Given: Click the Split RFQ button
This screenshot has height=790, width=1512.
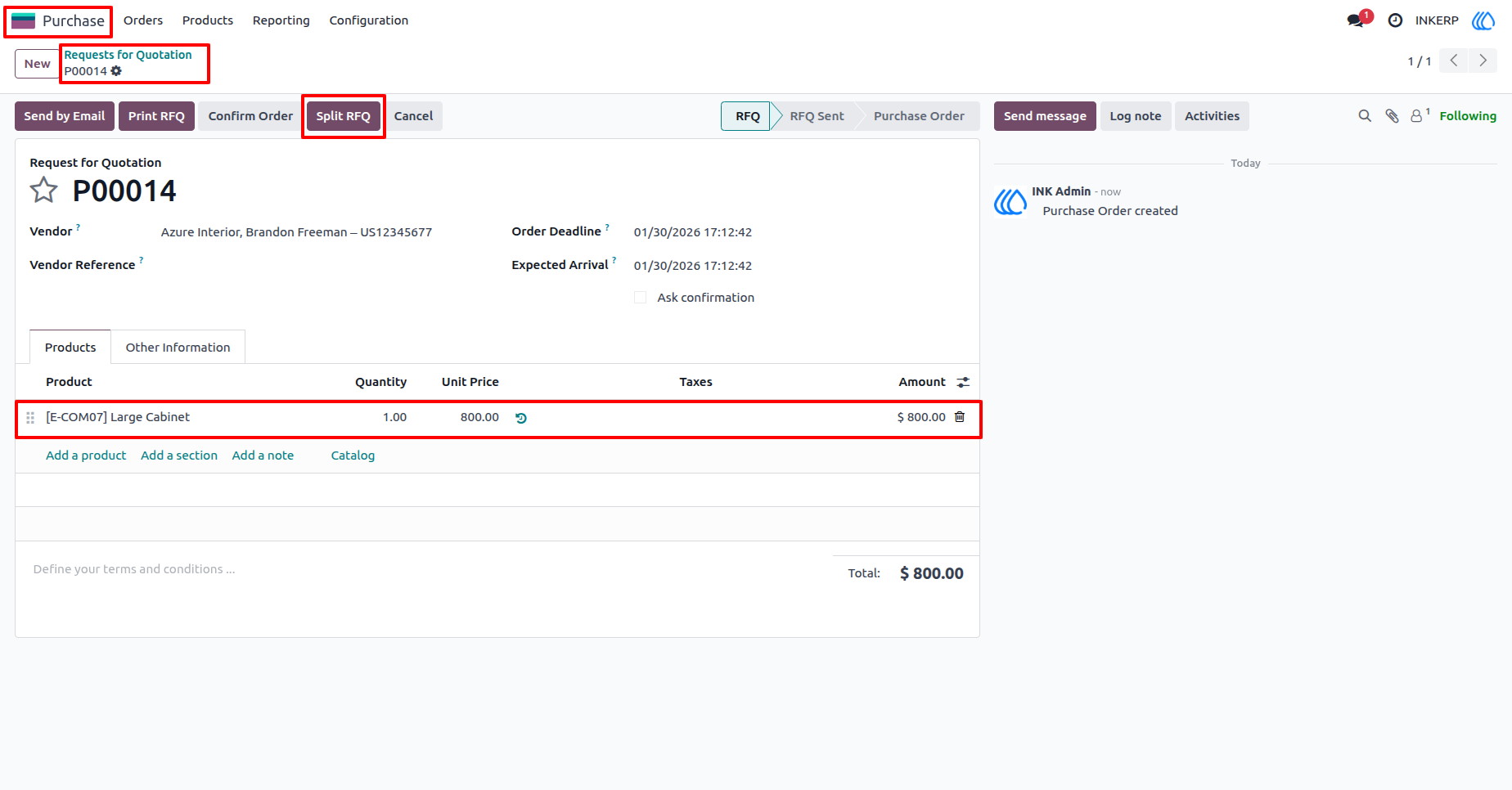Looking at the screenshot, I should pos(344,116).
